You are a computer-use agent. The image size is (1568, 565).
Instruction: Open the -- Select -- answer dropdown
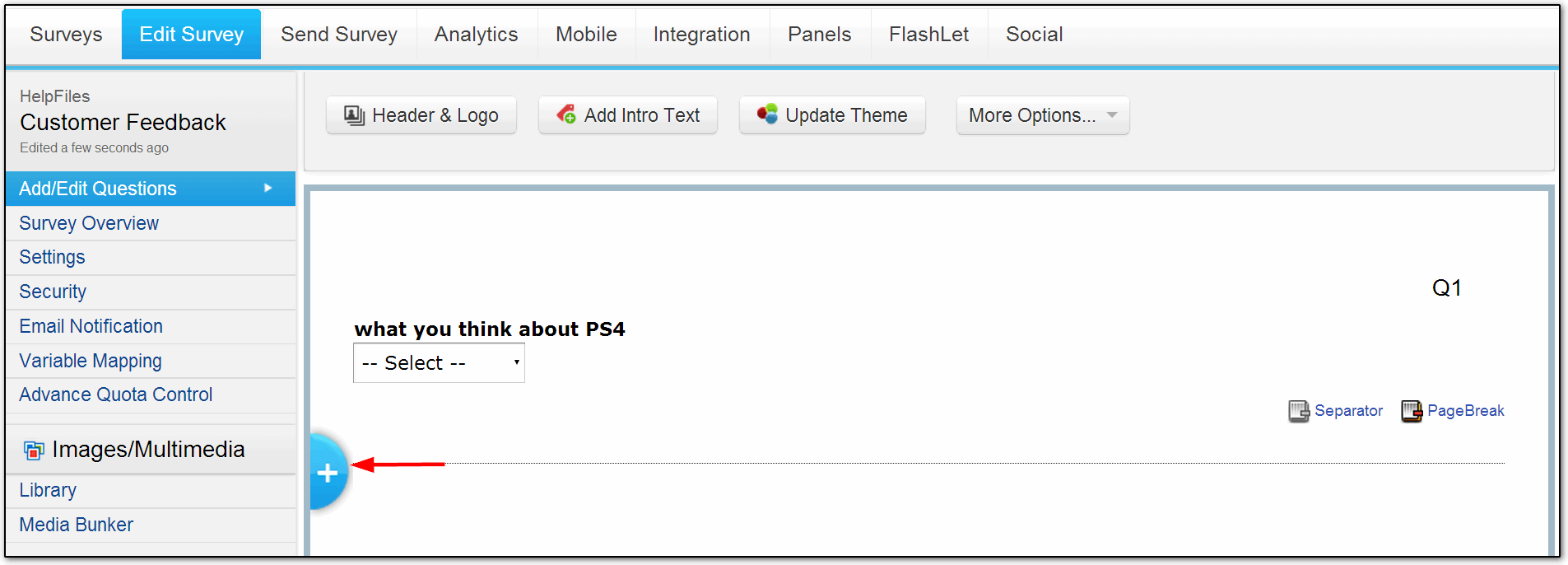click(x=439, y=363)
